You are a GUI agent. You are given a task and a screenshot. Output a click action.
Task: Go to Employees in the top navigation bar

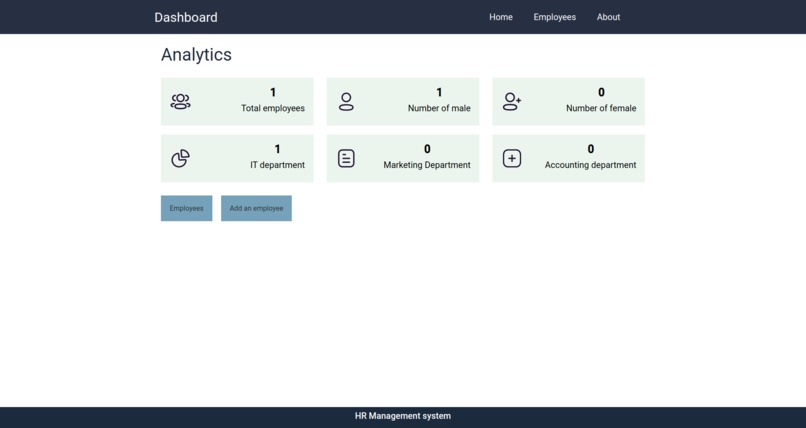tap(555, 17)
